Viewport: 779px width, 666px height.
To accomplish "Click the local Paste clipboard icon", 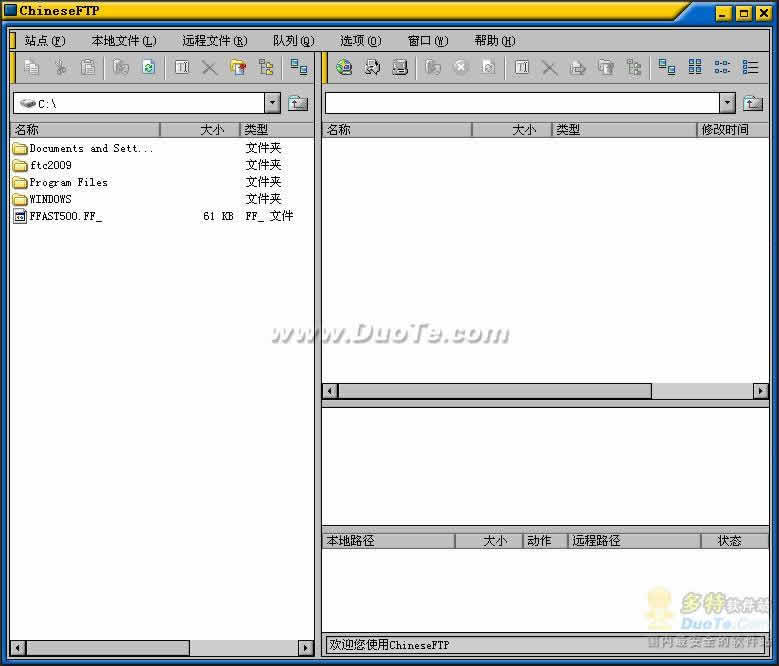I will tap(88, 67).
